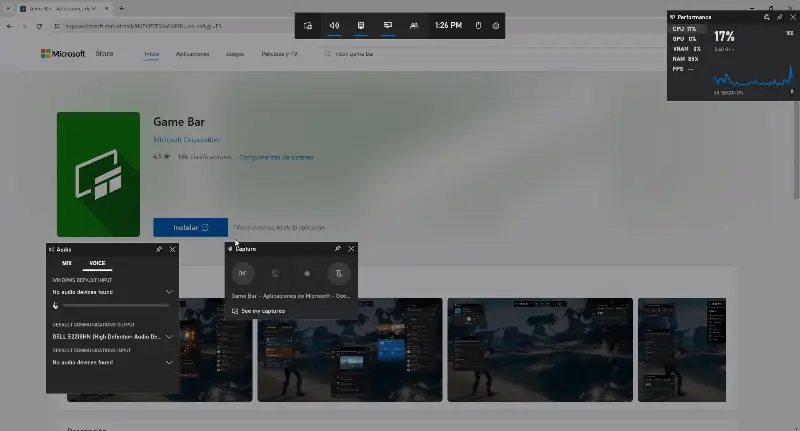Start recording with the dot button
This screenshot has height=431, width=800.
[x=307, y=273]
